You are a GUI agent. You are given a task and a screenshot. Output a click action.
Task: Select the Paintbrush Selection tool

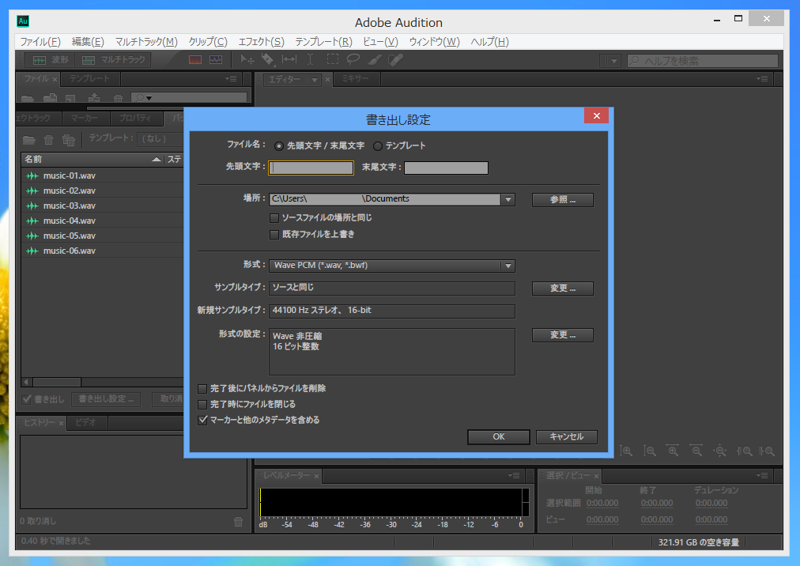pyautogui.click(x=374, y=60)
